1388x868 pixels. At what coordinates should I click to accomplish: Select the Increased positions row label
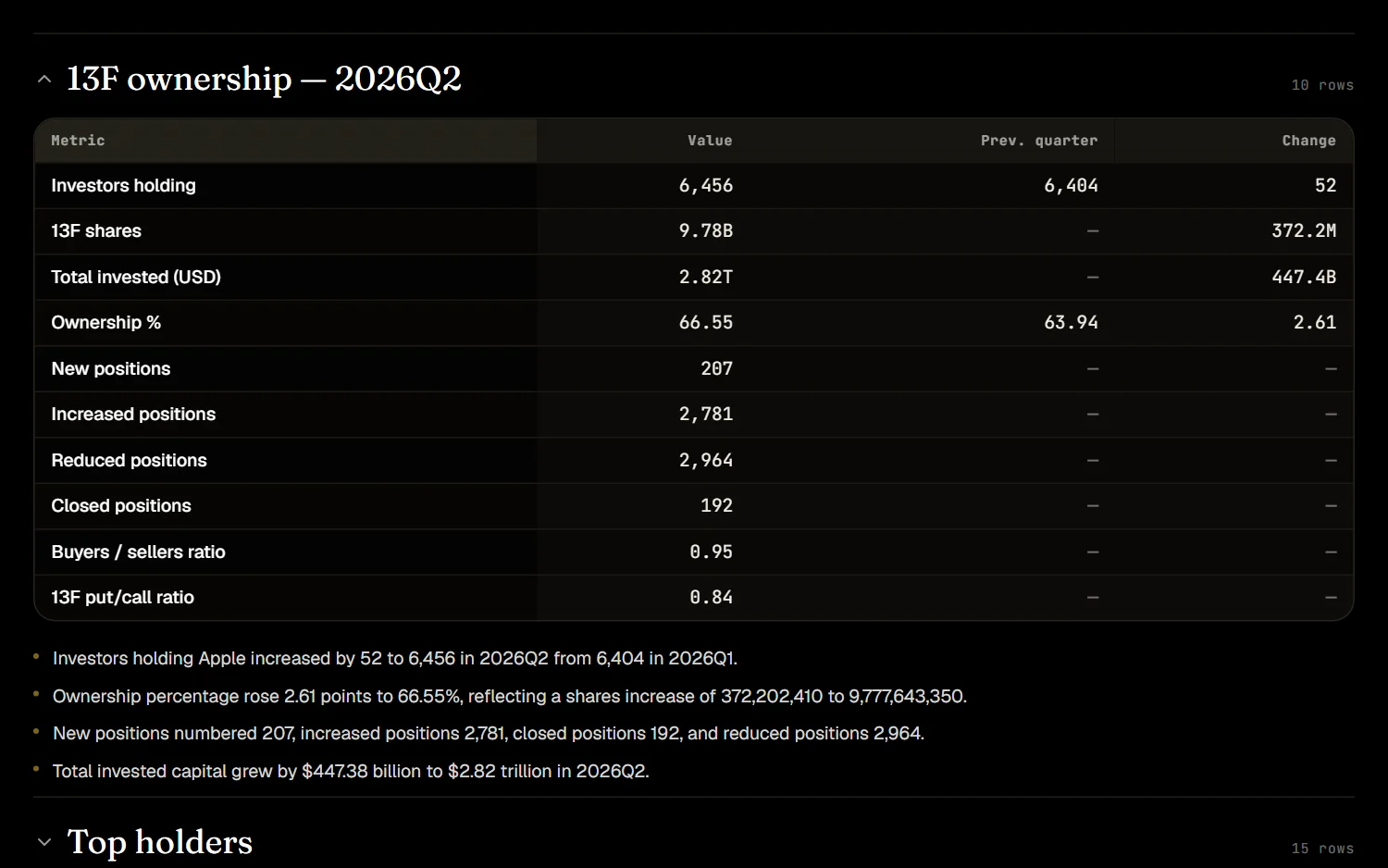[x=133, y=415]
